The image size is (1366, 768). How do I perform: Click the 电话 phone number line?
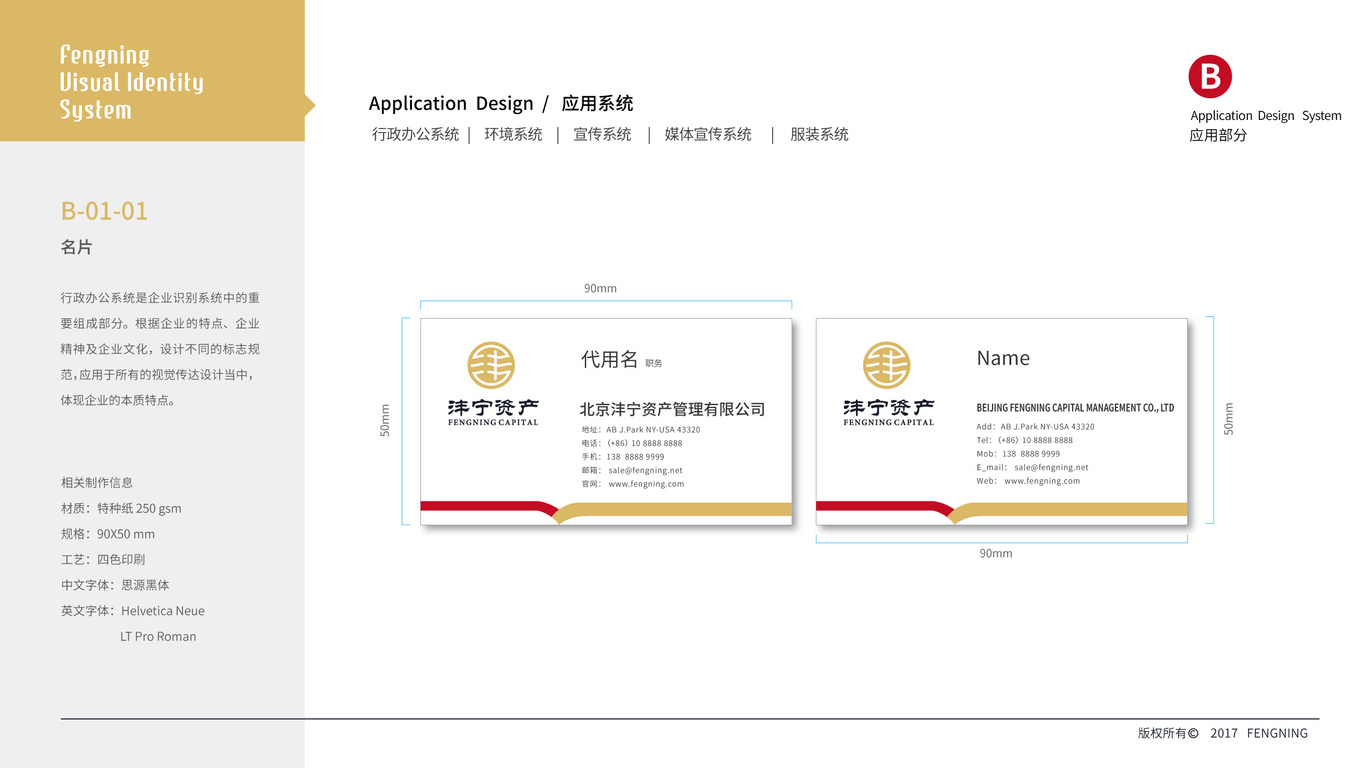click(632, 443)
